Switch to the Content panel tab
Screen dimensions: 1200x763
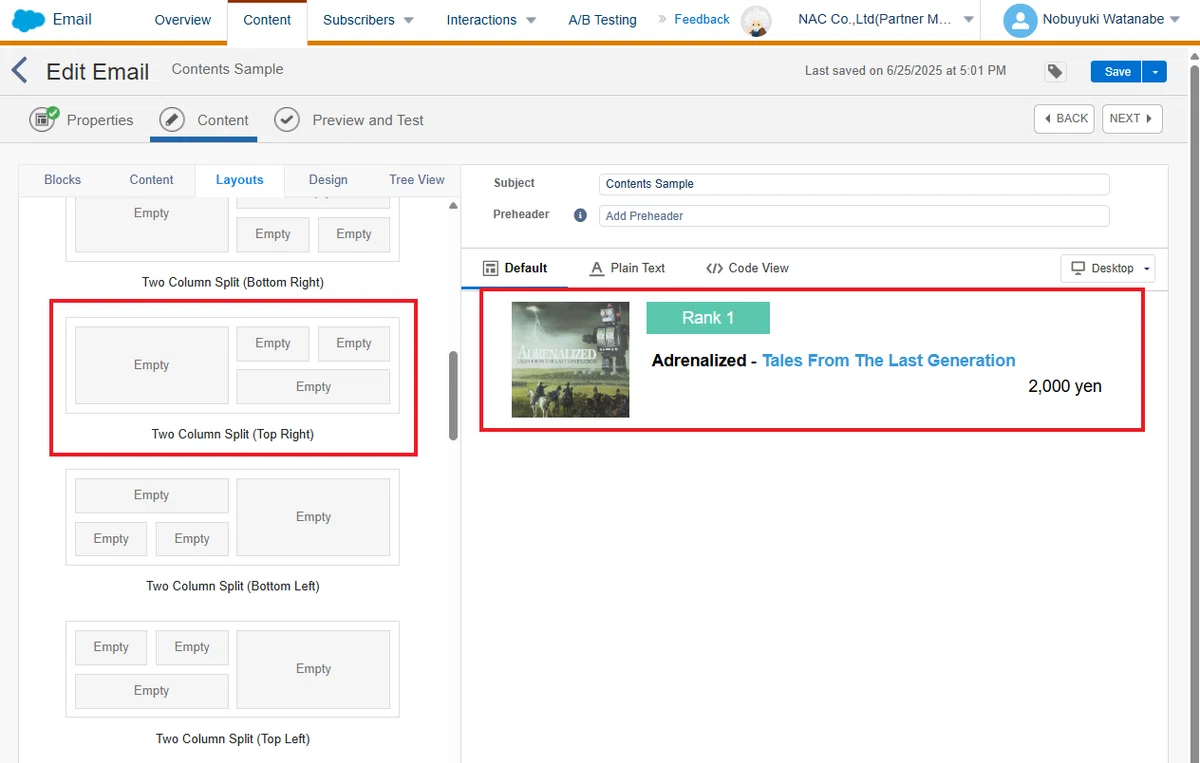pos(151,180)
